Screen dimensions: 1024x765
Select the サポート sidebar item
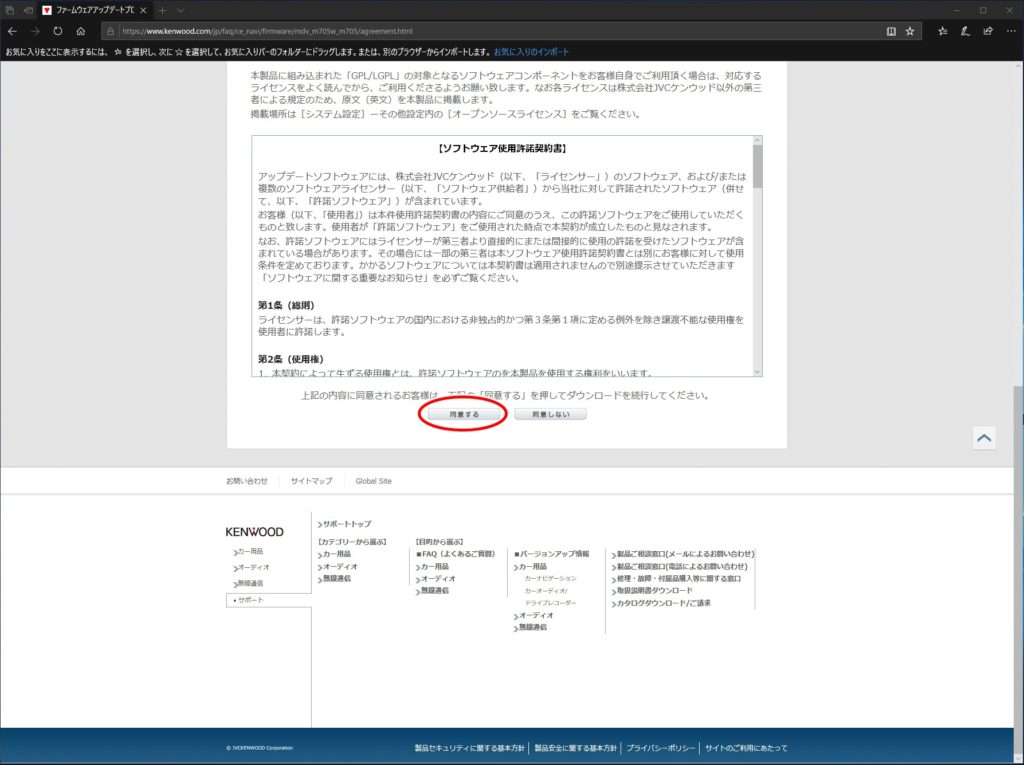tap(269, 600)
